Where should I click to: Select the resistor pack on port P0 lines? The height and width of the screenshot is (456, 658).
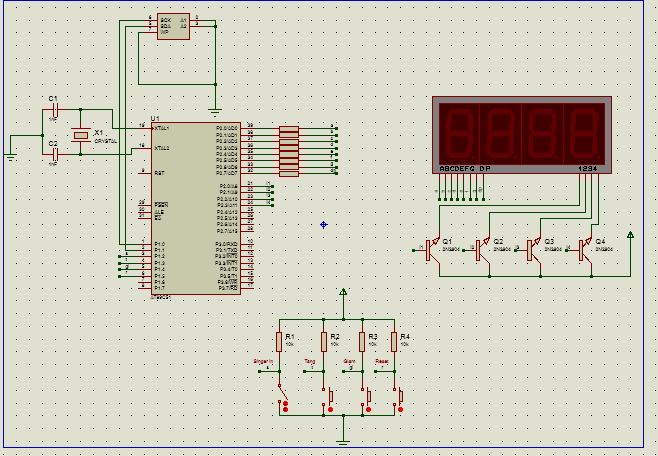click(x=289, y=151)
